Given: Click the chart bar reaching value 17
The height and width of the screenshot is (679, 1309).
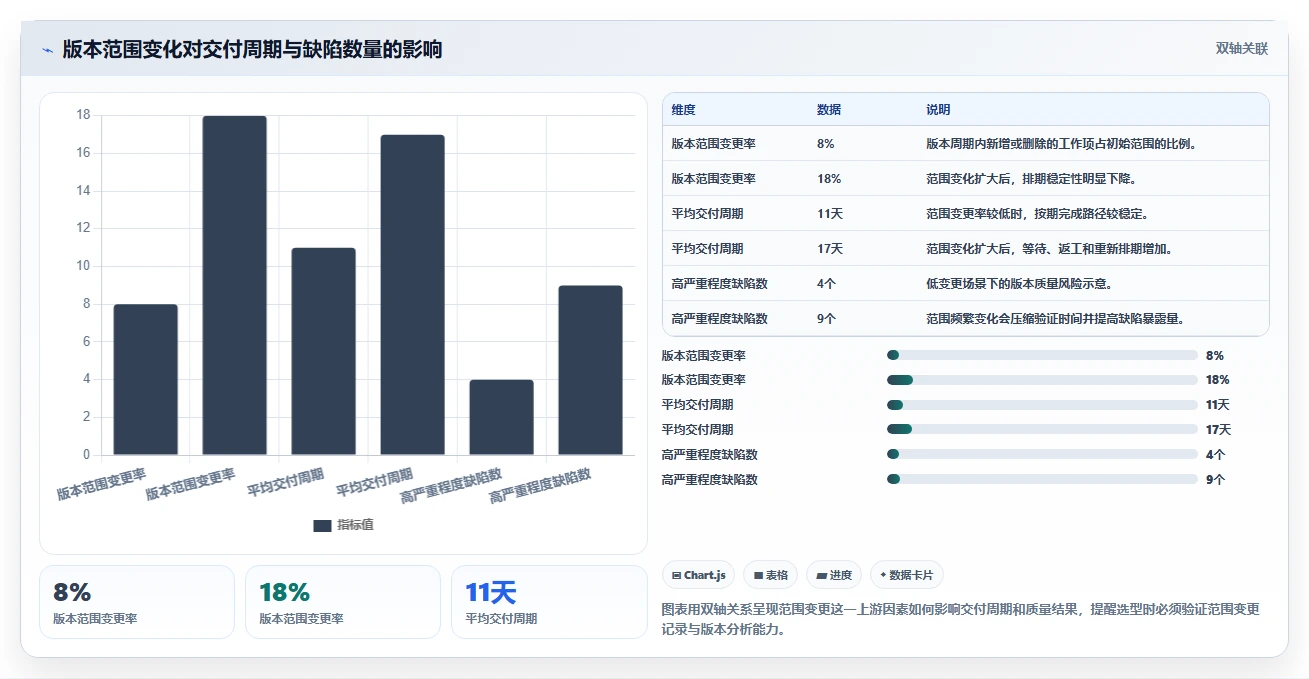Looking at the screenshot, I should 412,295.
